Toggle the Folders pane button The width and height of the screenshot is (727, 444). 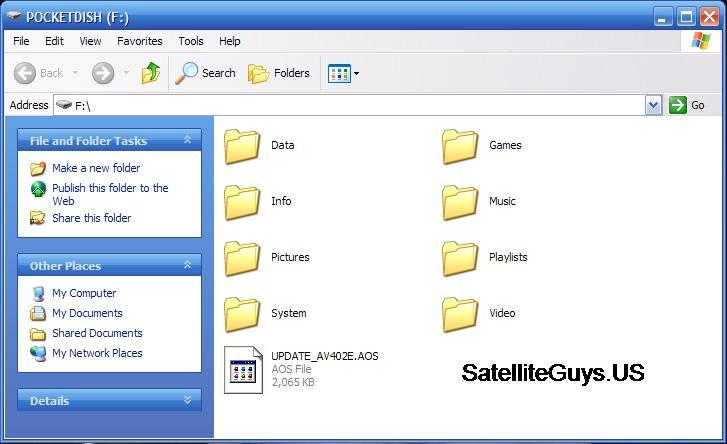[x=279, y=73]
